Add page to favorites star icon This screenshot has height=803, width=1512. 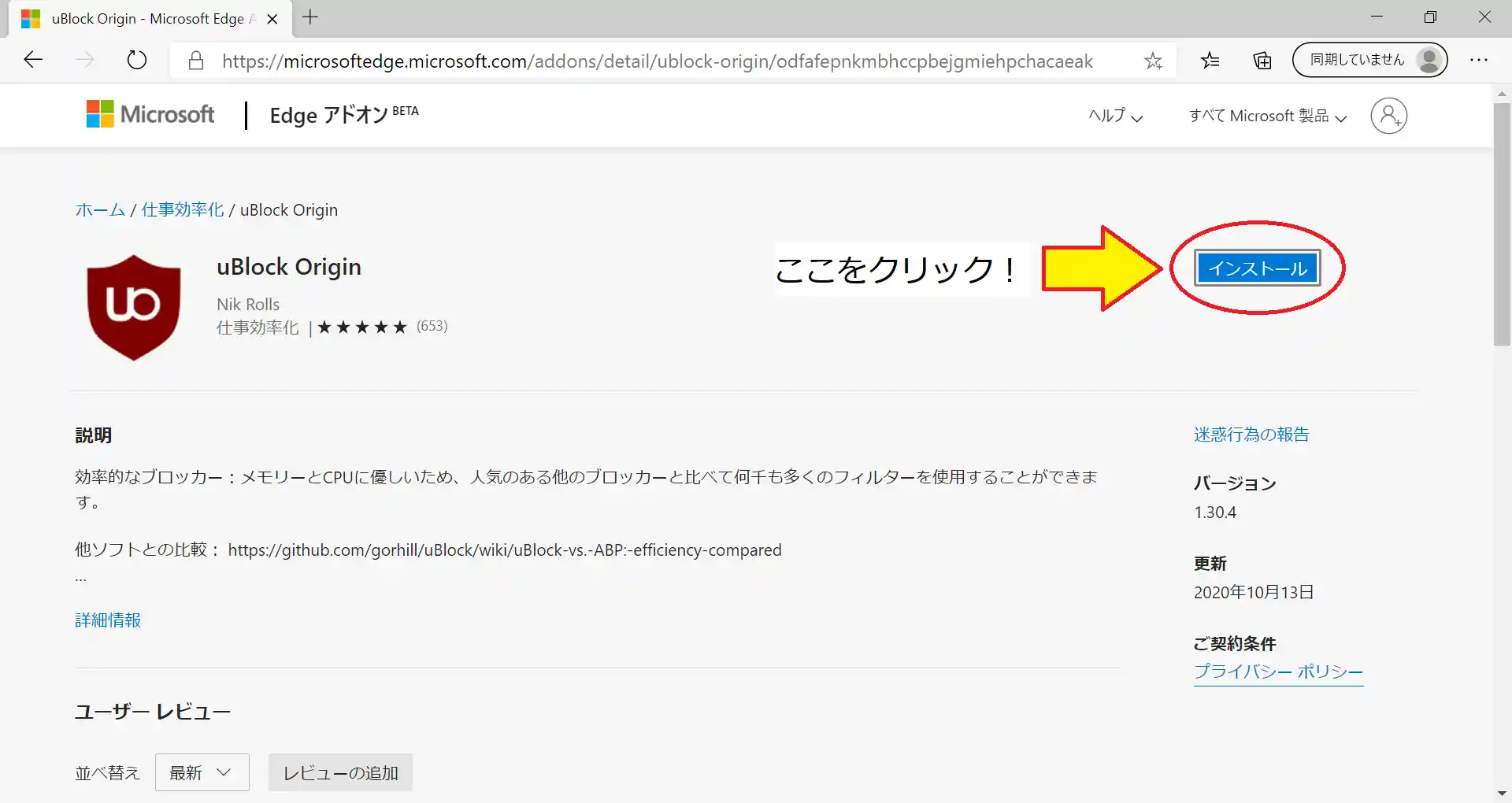(1153, 61)
